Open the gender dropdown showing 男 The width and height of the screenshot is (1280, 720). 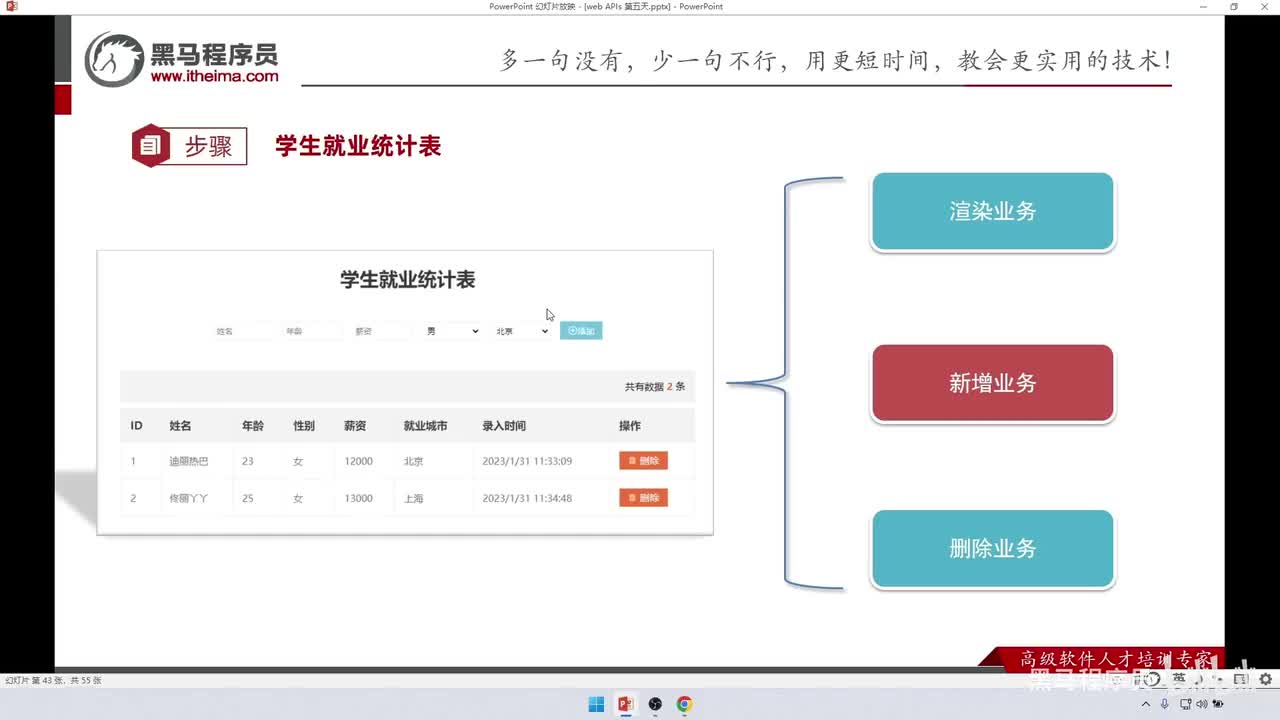click(452, 331)
